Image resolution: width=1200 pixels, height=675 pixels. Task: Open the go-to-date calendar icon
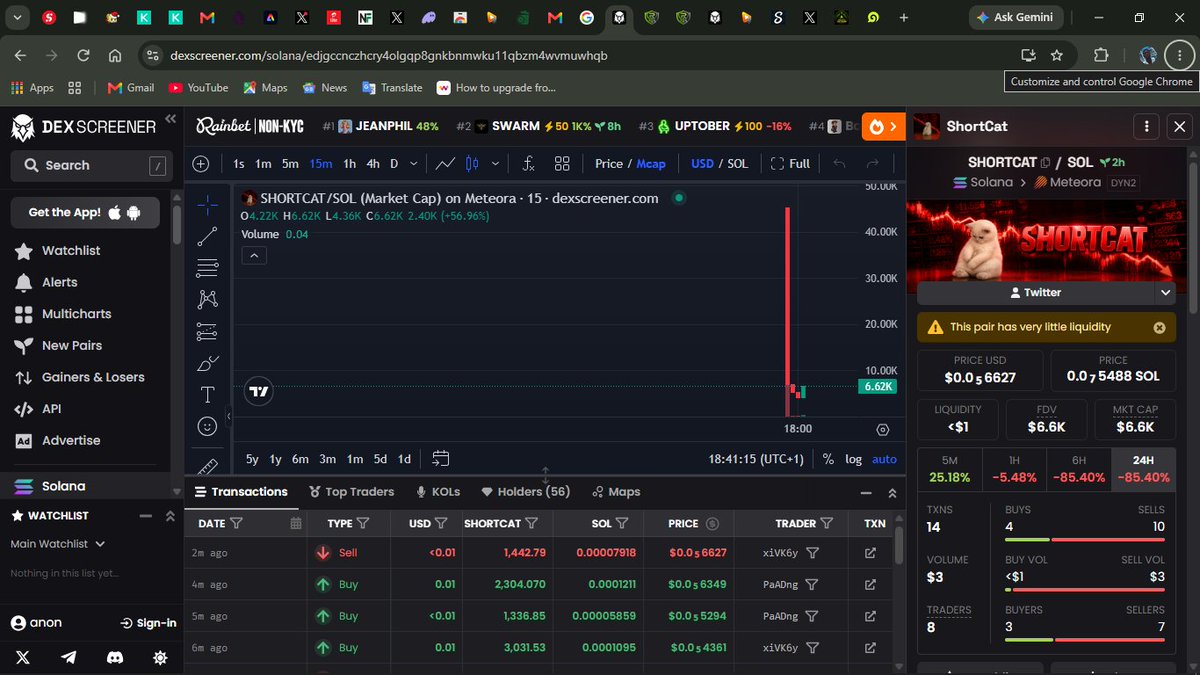pos(440,459)
